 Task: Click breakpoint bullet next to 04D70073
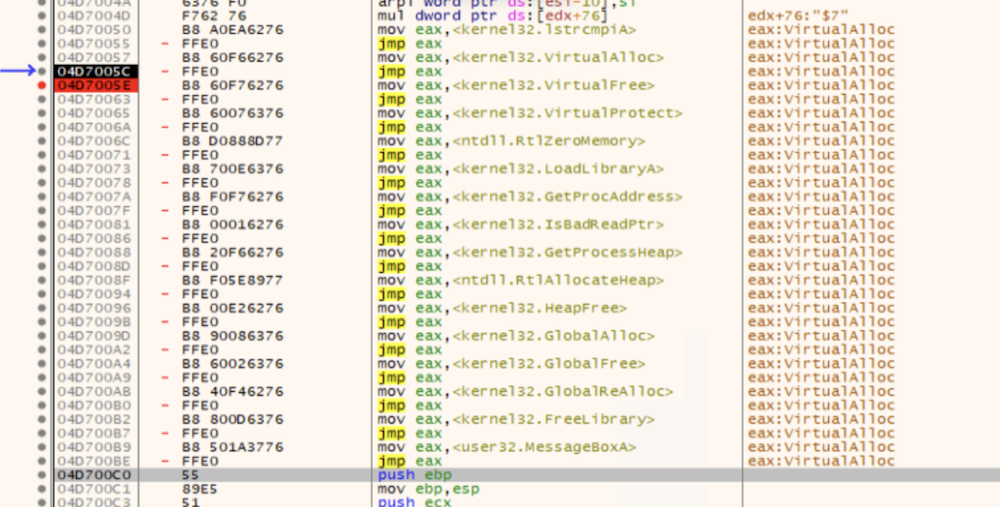coord(41,169)
